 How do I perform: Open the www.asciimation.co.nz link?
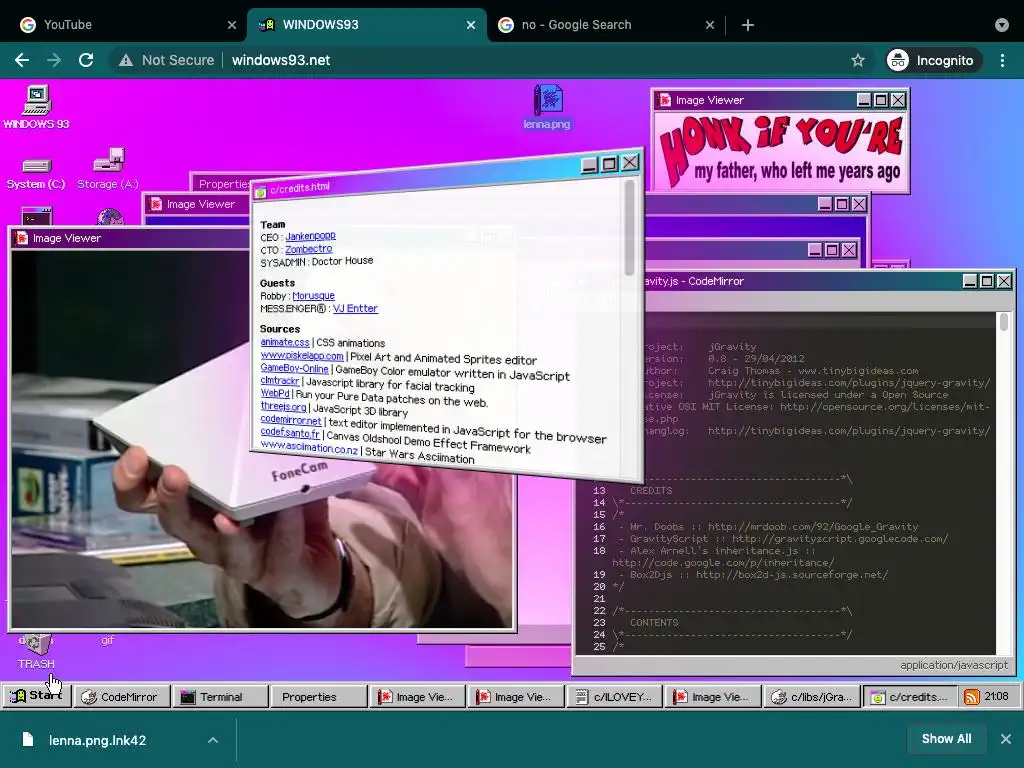309,447
